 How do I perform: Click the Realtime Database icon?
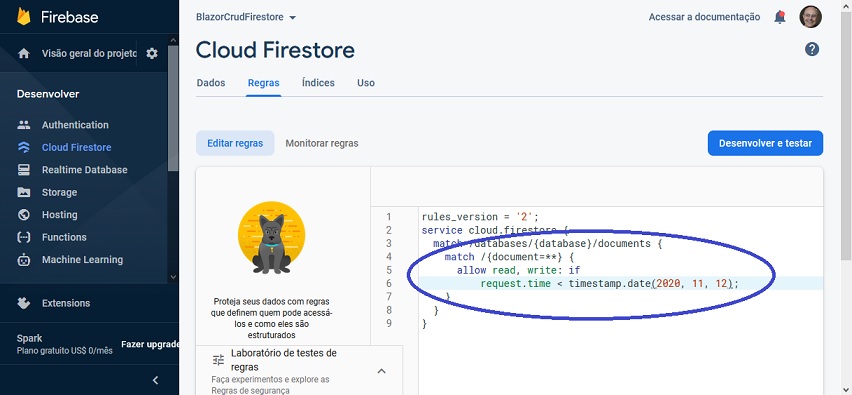pos(24,170)
